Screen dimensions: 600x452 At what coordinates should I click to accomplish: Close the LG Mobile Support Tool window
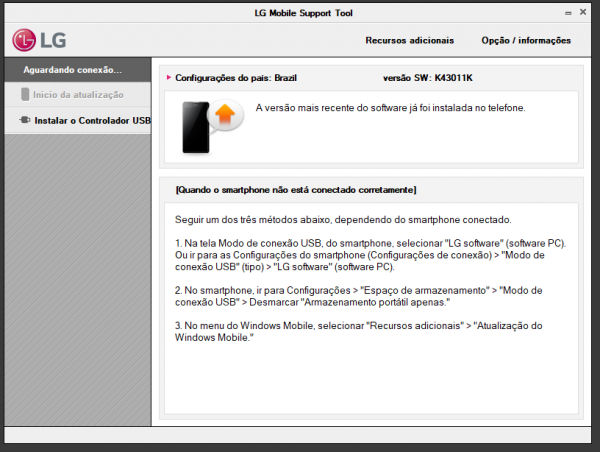point(583,12)
